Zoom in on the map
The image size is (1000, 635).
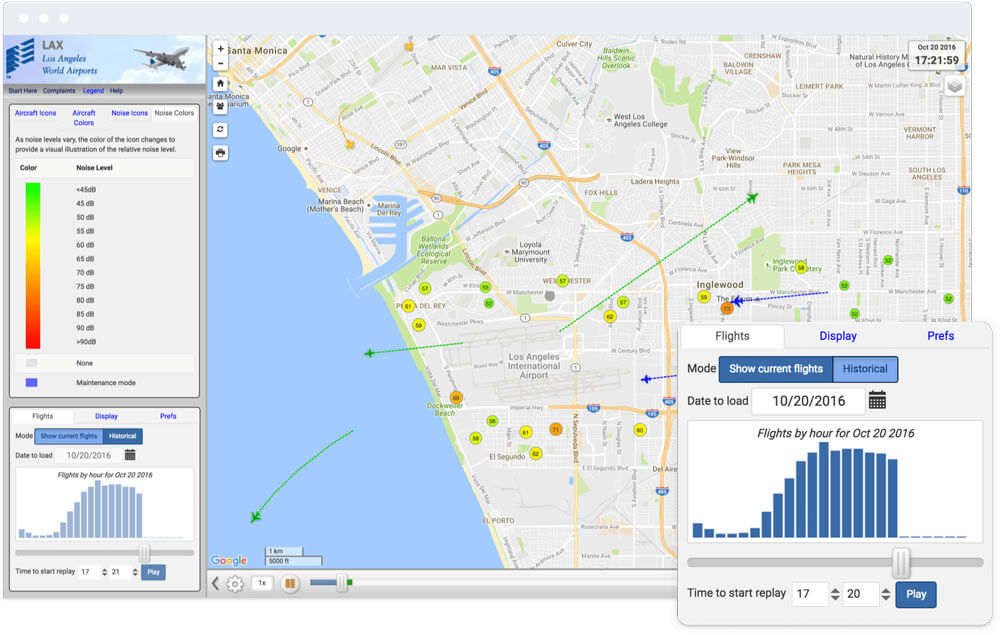pos(220,48)
